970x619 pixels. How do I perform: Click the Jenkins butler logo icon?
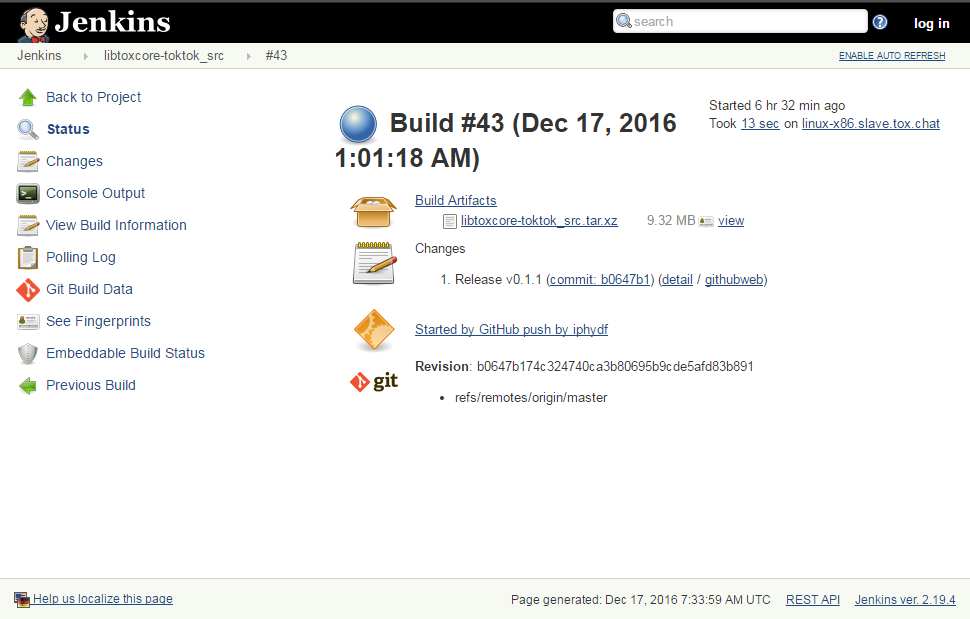pyautogui.click(x=33, y=24)
